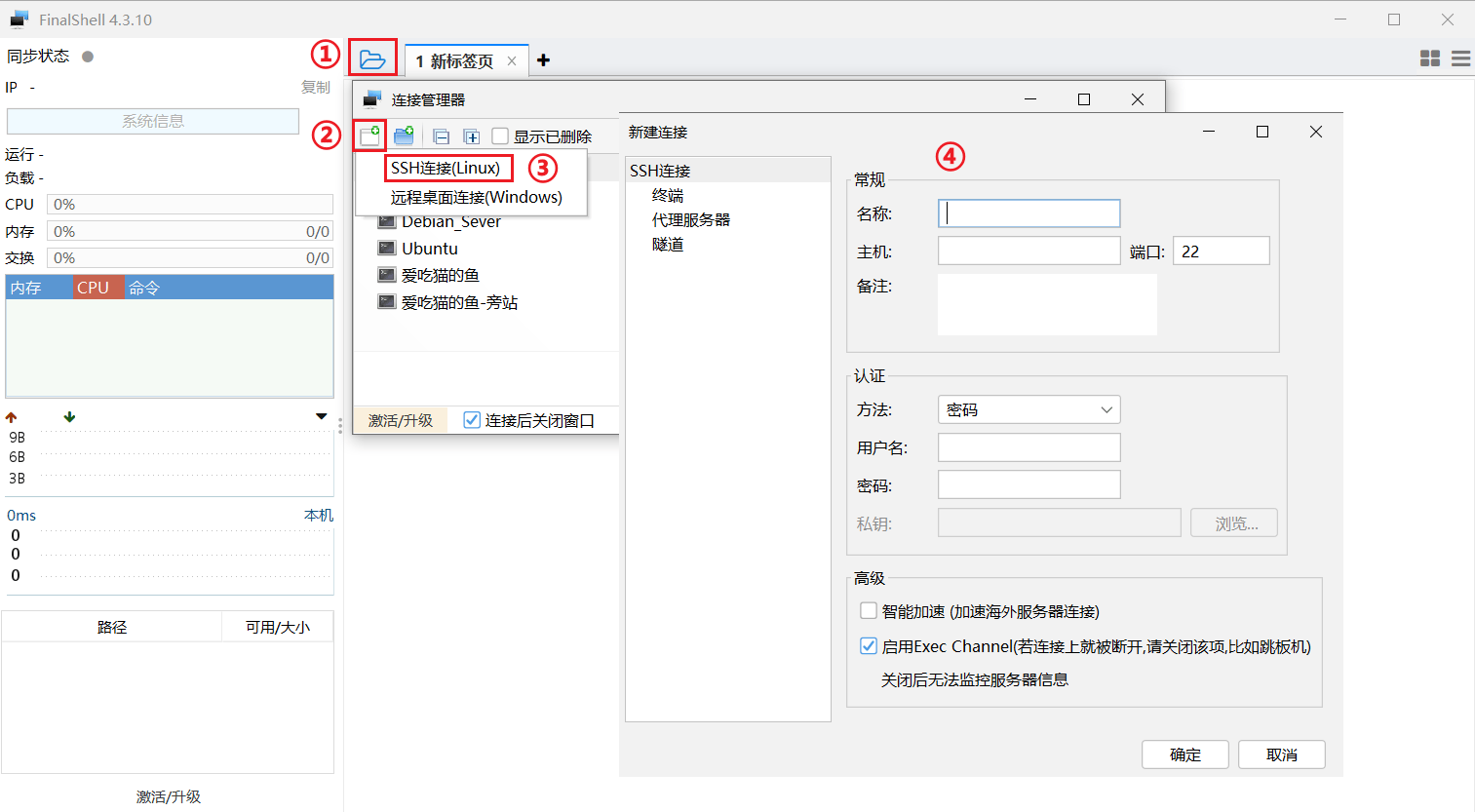Image resolution: width=1475 pixels, height=812 pixels.
Task: Open the hamburger menu at top right
Action: [1460, 58]
